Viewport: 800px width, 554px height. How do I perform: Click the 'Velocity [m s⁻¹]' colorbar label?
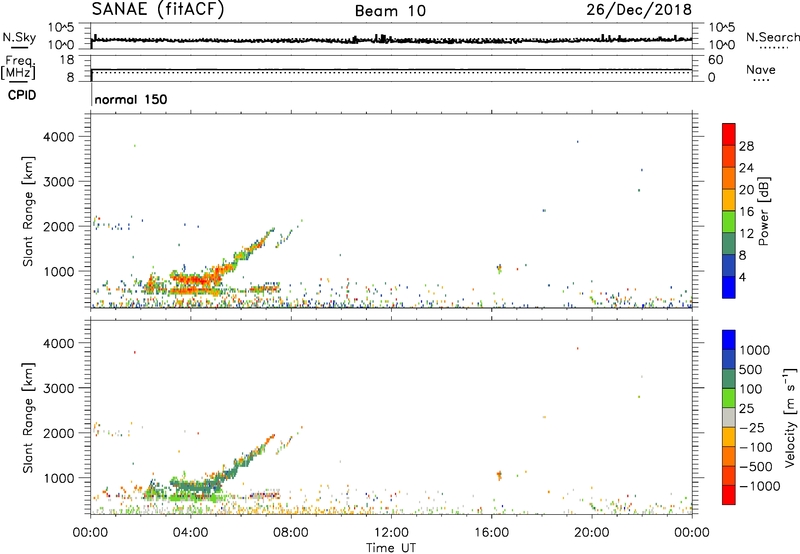pyautogui.click(x=790, y=417)
